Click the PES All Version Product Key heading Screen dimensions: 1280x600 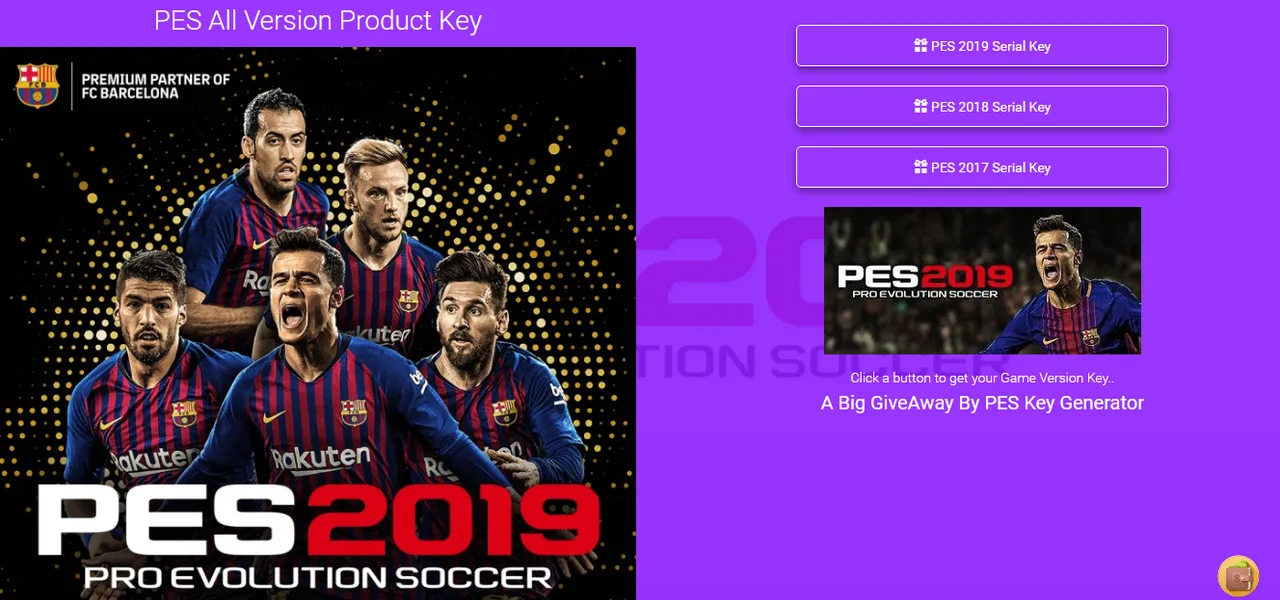[x=318, y=20]
